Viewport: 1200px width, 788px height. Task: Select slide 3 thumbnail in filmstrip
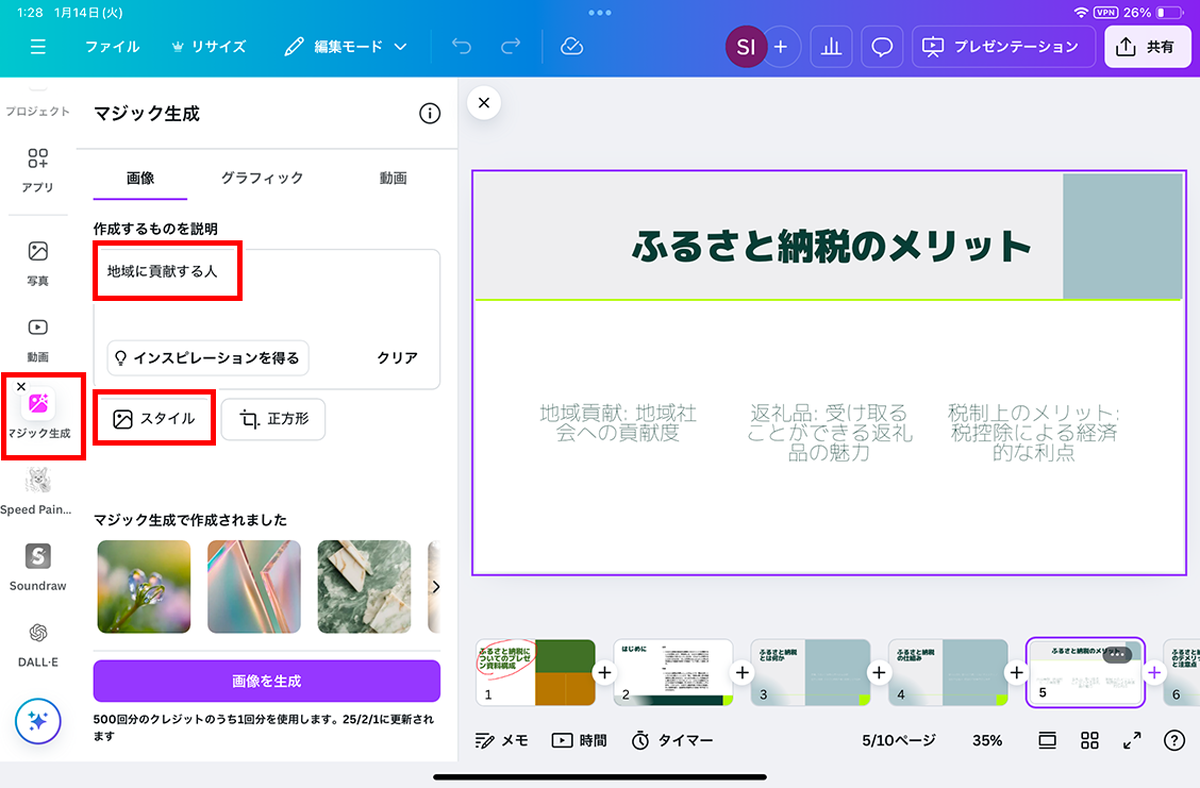click(x=810, y=673)
